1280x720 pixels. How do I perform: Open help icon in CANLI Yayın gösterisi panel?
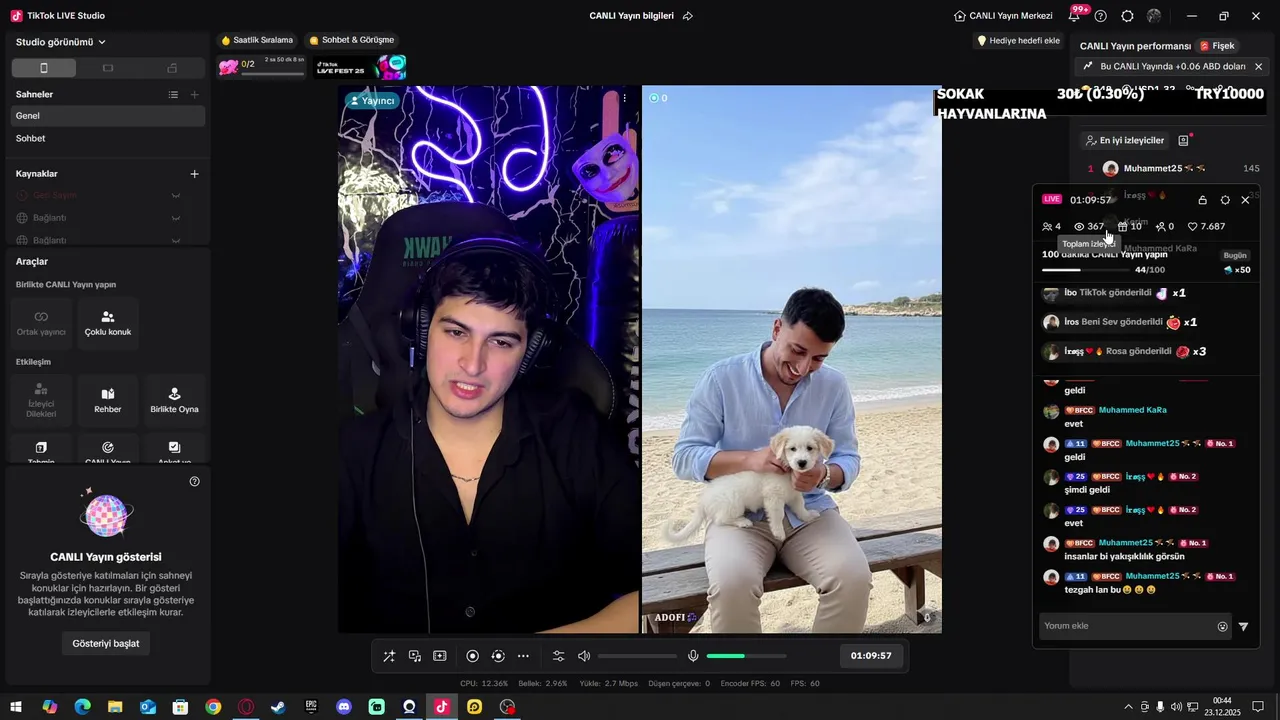click(195, 481)
